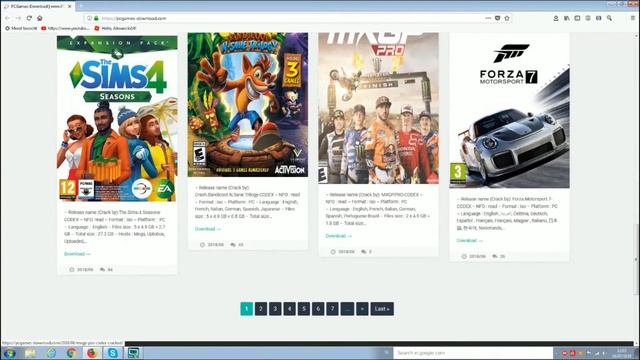
Task: Go to pagination page 7
Action: 332,309
